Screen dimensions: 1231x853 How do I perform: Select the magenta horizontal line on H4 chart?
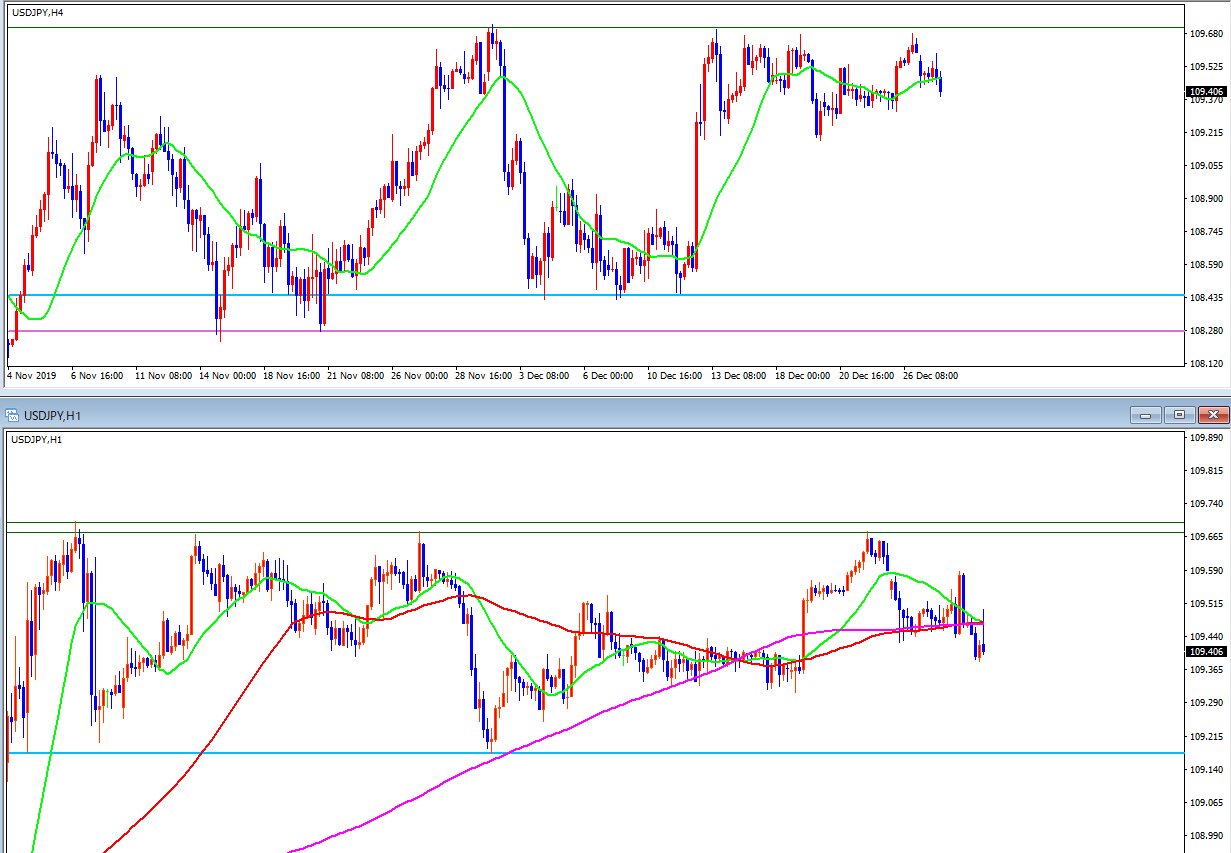tap(595, 331)
